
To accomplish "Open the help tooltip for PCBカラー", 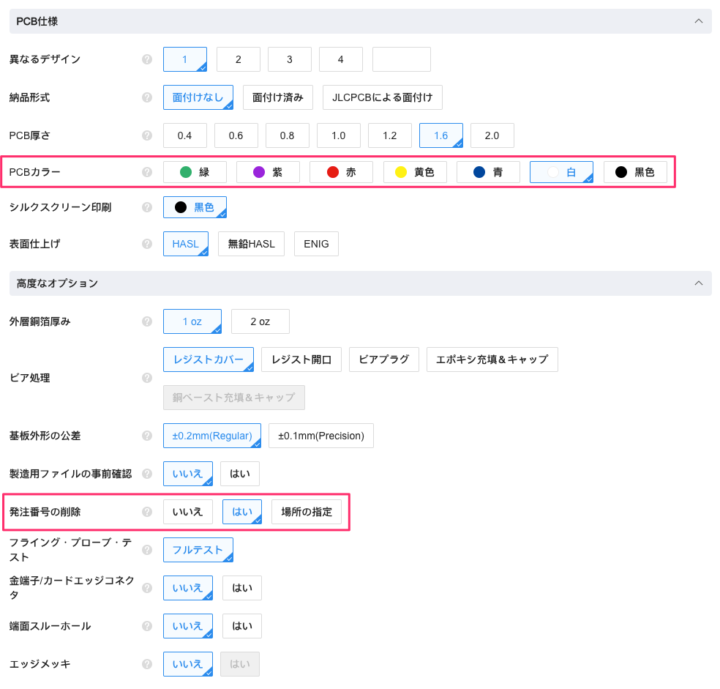I will pos(147,173).
